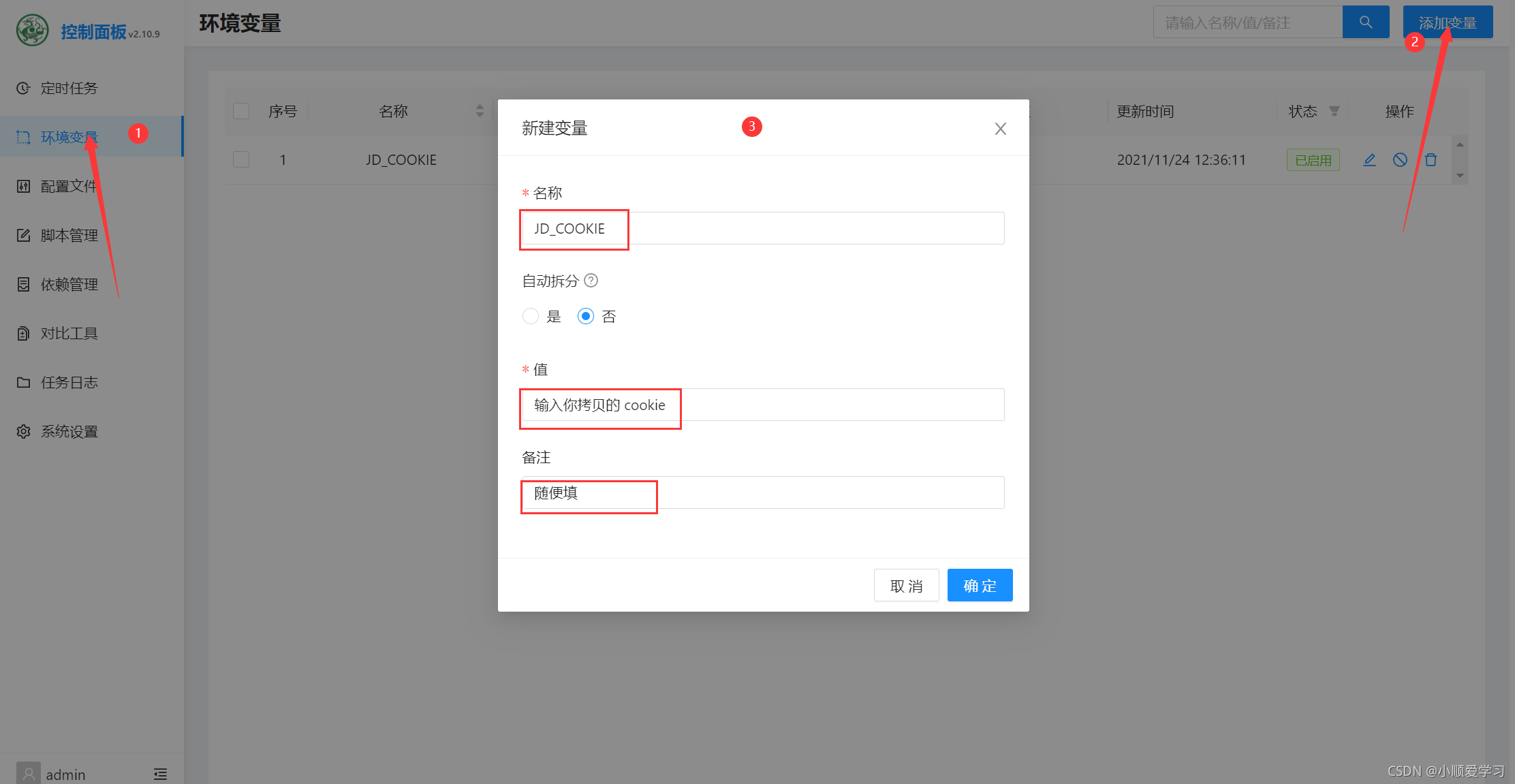Screen dimensions: 1515x784
Task: Select 环境变量 in the sidebar
Action: coord(92,138)
